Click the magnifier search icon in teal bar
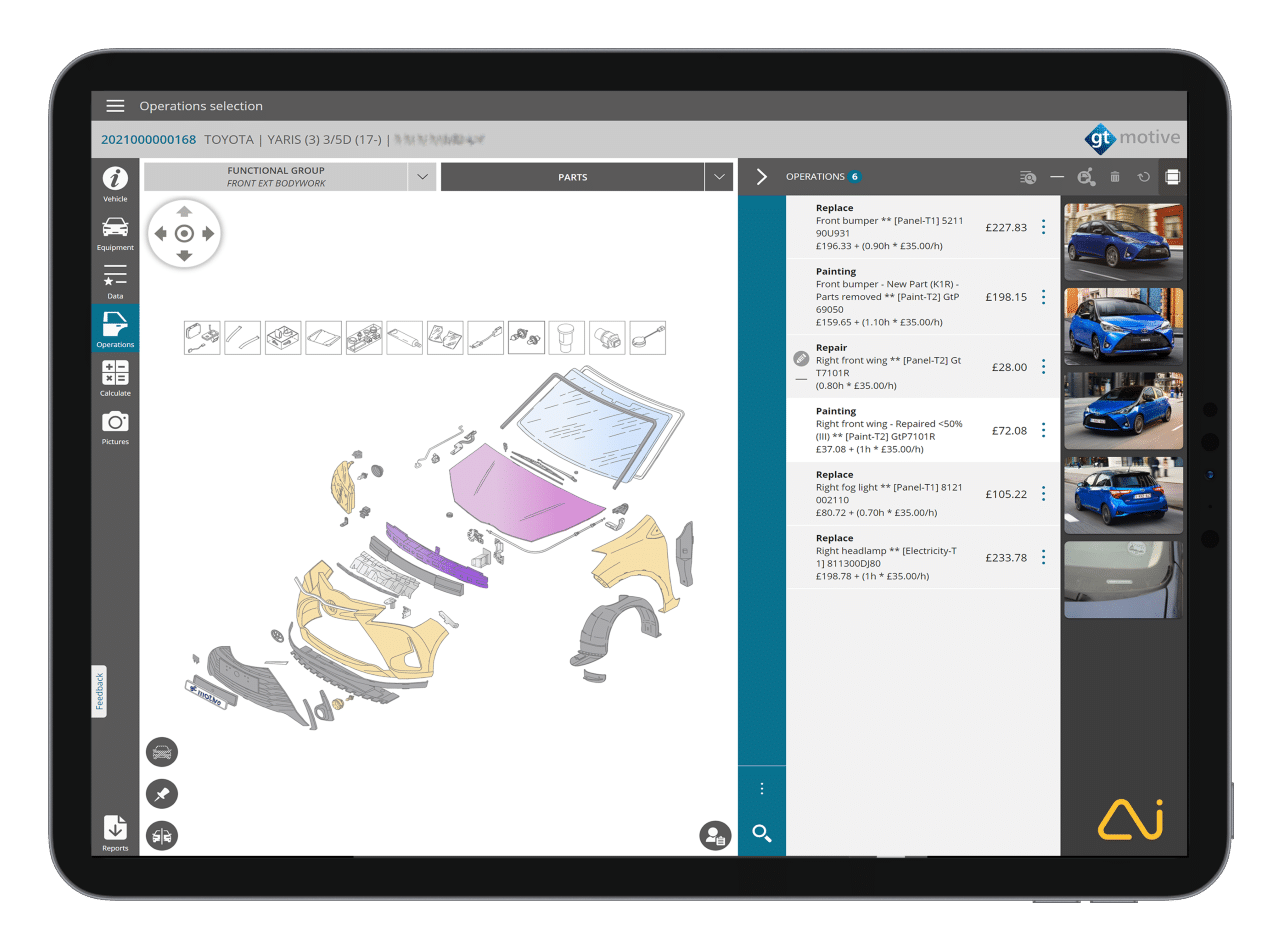 tap(762, 833)
